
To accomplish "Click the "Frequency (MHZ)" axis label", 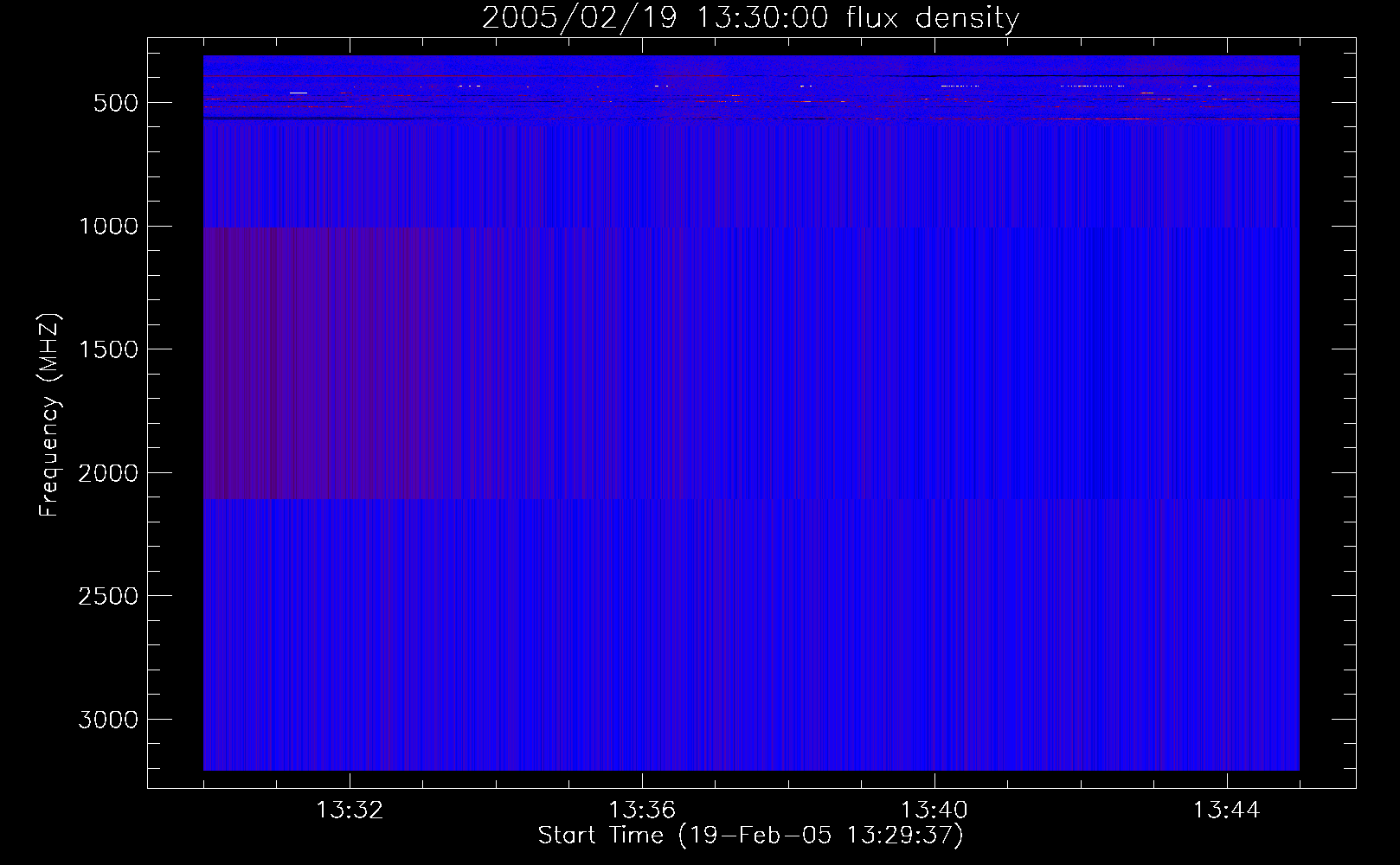I will pos(49,415).
